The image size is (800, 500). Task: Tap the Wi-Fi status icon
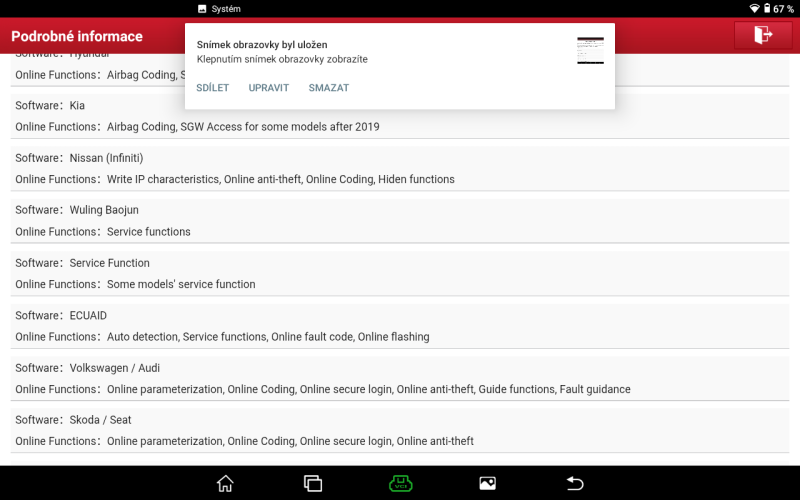pyautogui.click(x=754, y=8)
